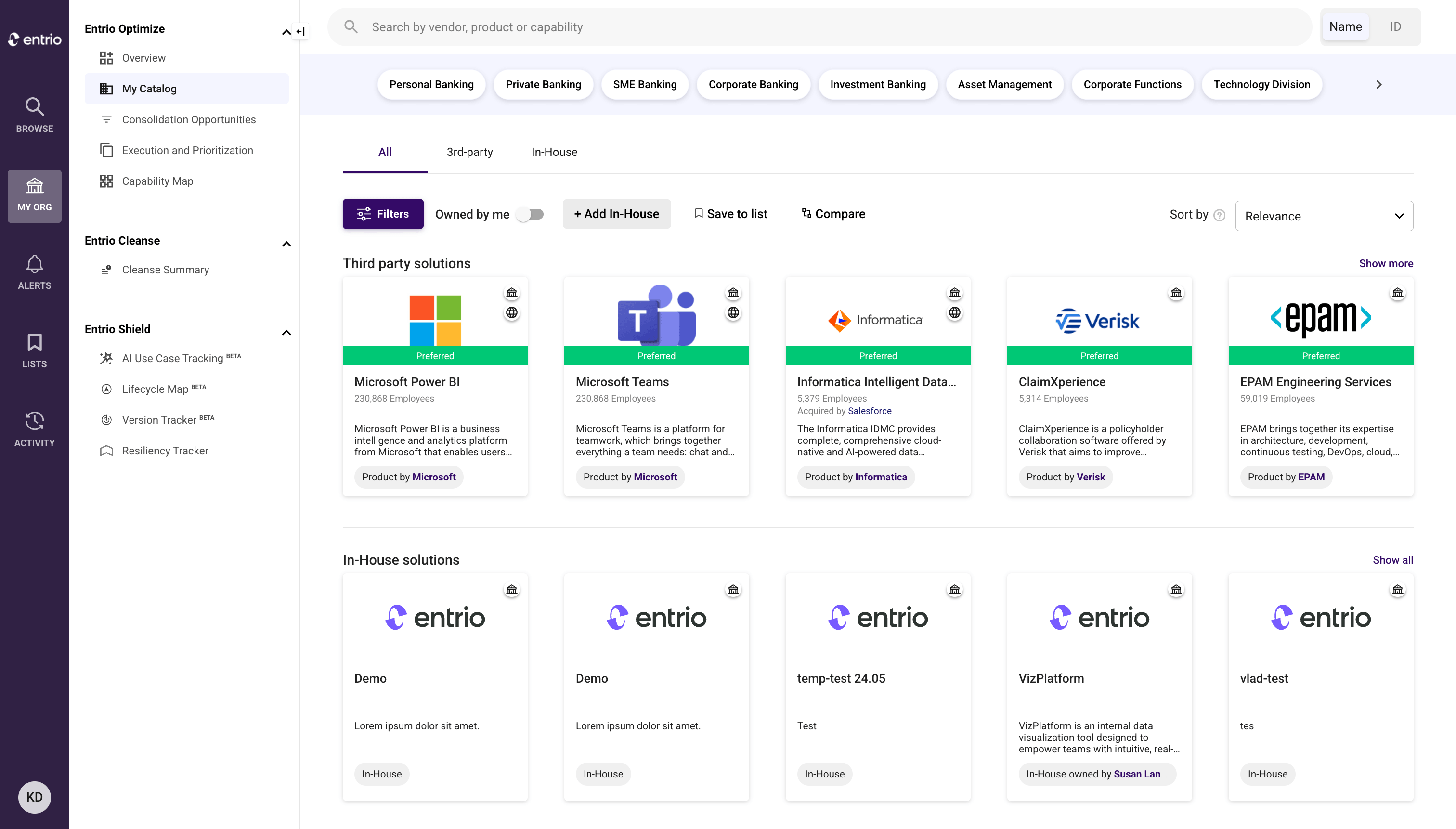Click the org icon on Informatica card
This screenshot has width=1456, height=829.
point(954,293)
